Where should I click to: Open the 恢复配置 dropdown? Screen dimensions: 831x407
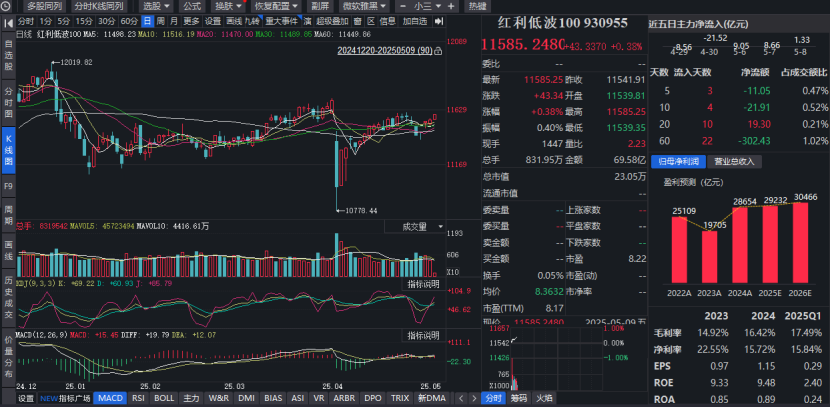tap(276, 6)
